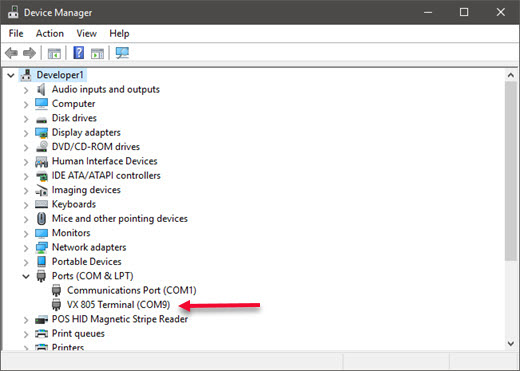Click the vertical scrollbar thumb
This screenshot has height=371, width=520.
point(510,171)
